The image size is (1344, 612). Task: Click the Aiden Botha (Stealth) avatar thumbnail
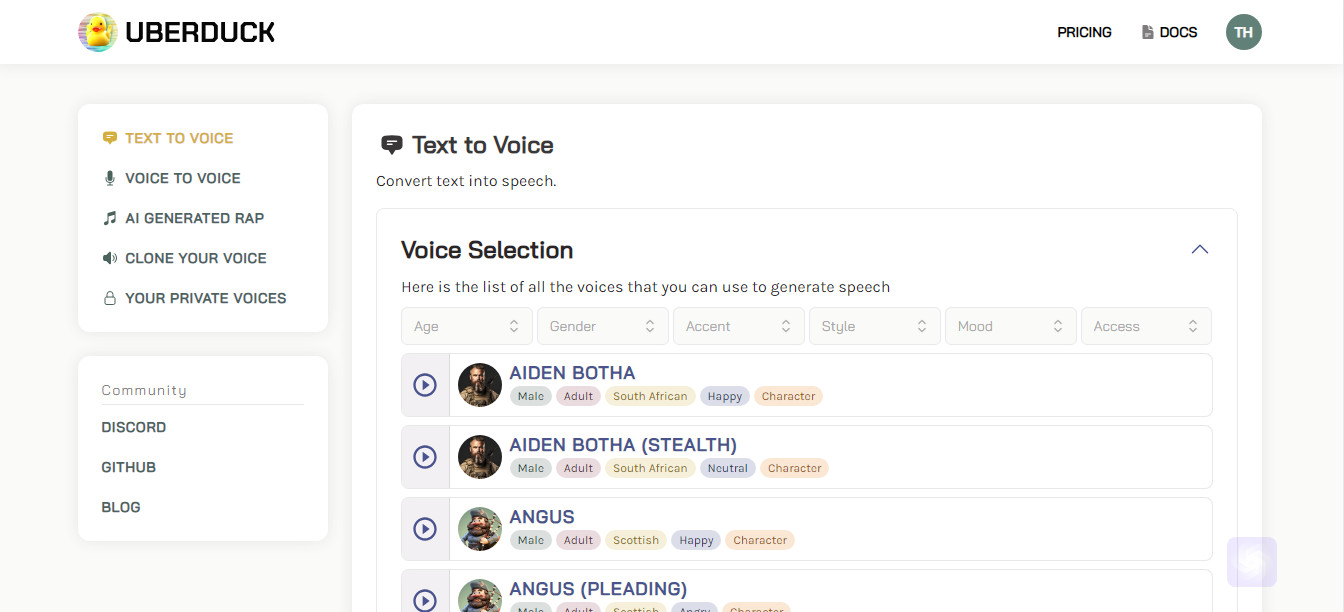pos(480,457)
